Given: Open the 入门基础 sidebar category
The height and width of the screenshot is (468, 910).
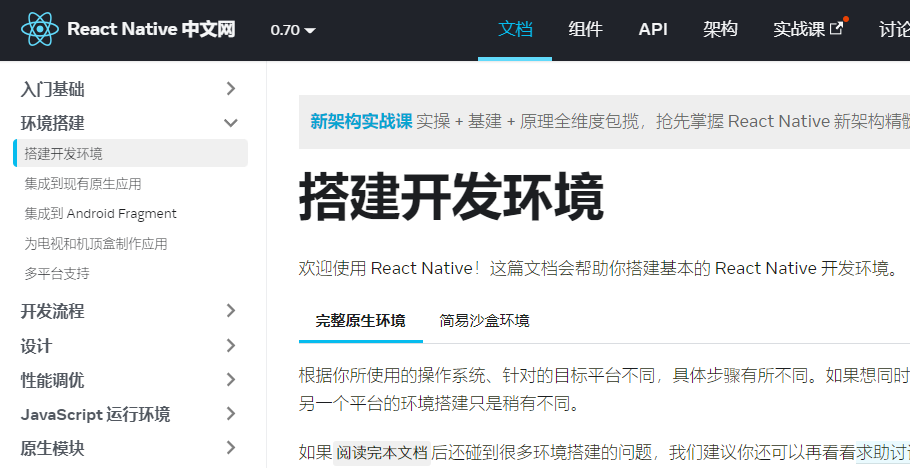Looking at the screenshot, I should click(52, 89).
